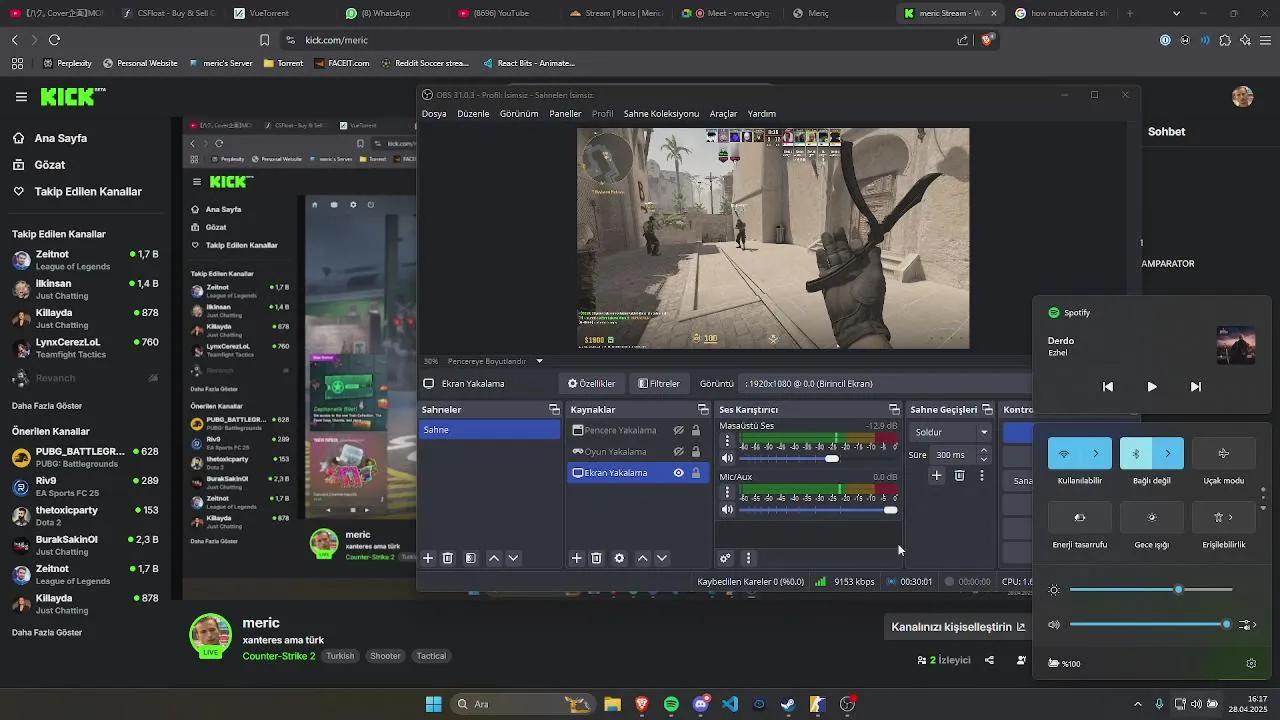
Task: Open the Soldur transition dropdown
Action: [948, 432]
